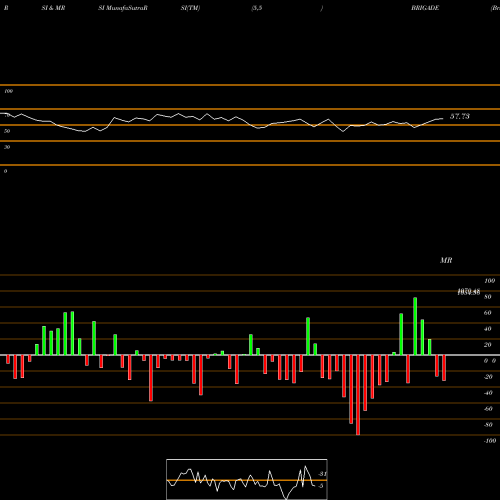The image size is (500, 500).
Task: Select the 'SI & MR' header text
Action: click(x=53, y=8)
